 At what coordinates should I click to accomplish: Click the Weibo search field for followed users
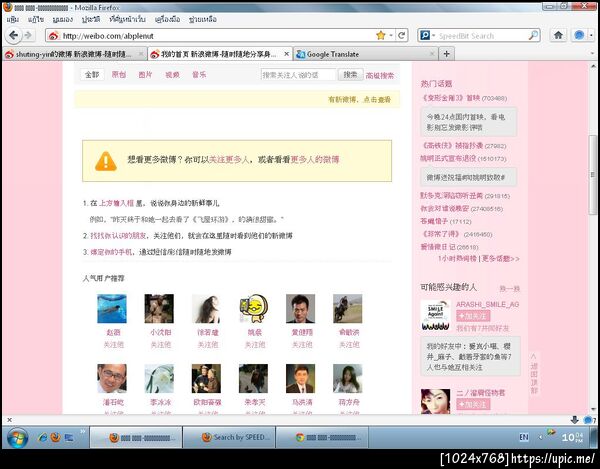pos(298,75)
